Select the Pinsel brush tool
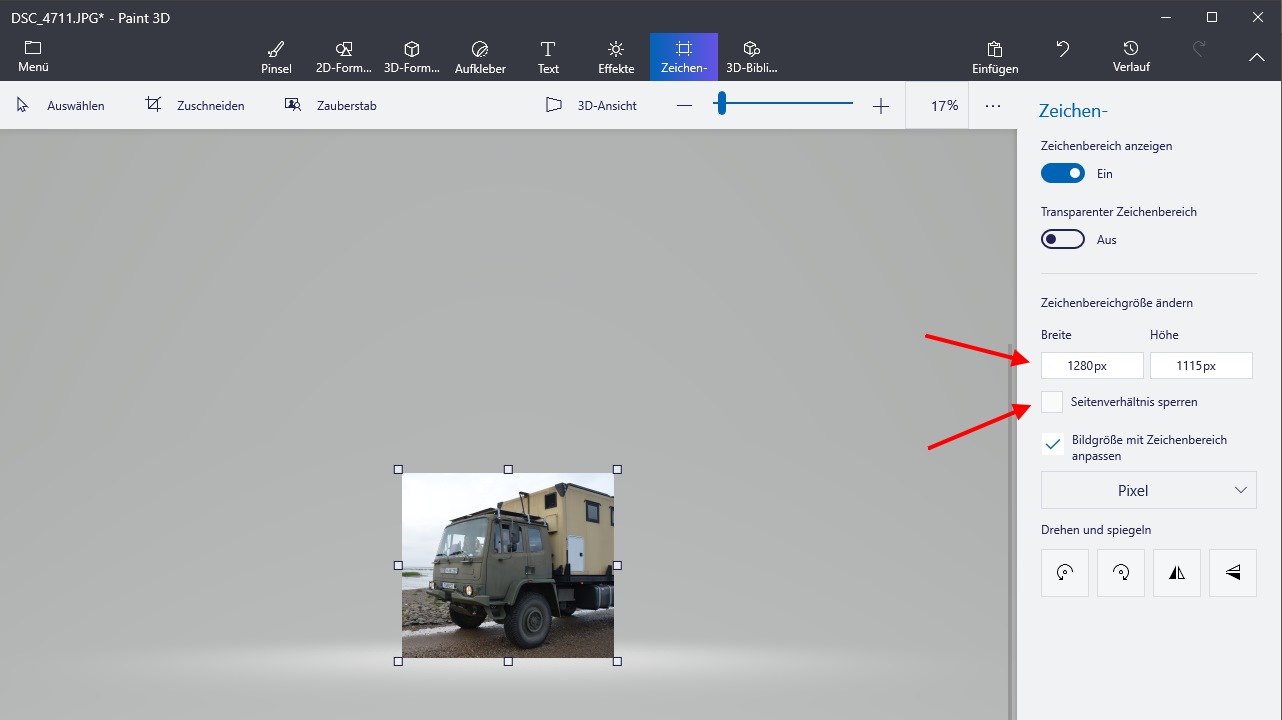This screenshot has width=1282, height=720. [x=276, y=57]
